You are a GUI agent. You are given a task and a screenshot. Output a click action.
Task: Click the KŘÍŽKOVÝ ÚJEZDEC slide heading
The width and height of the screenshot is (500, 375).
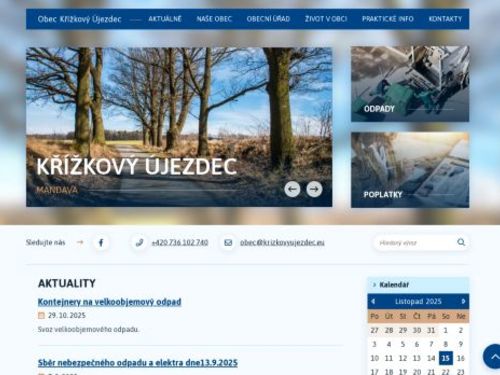click(137, 166)
